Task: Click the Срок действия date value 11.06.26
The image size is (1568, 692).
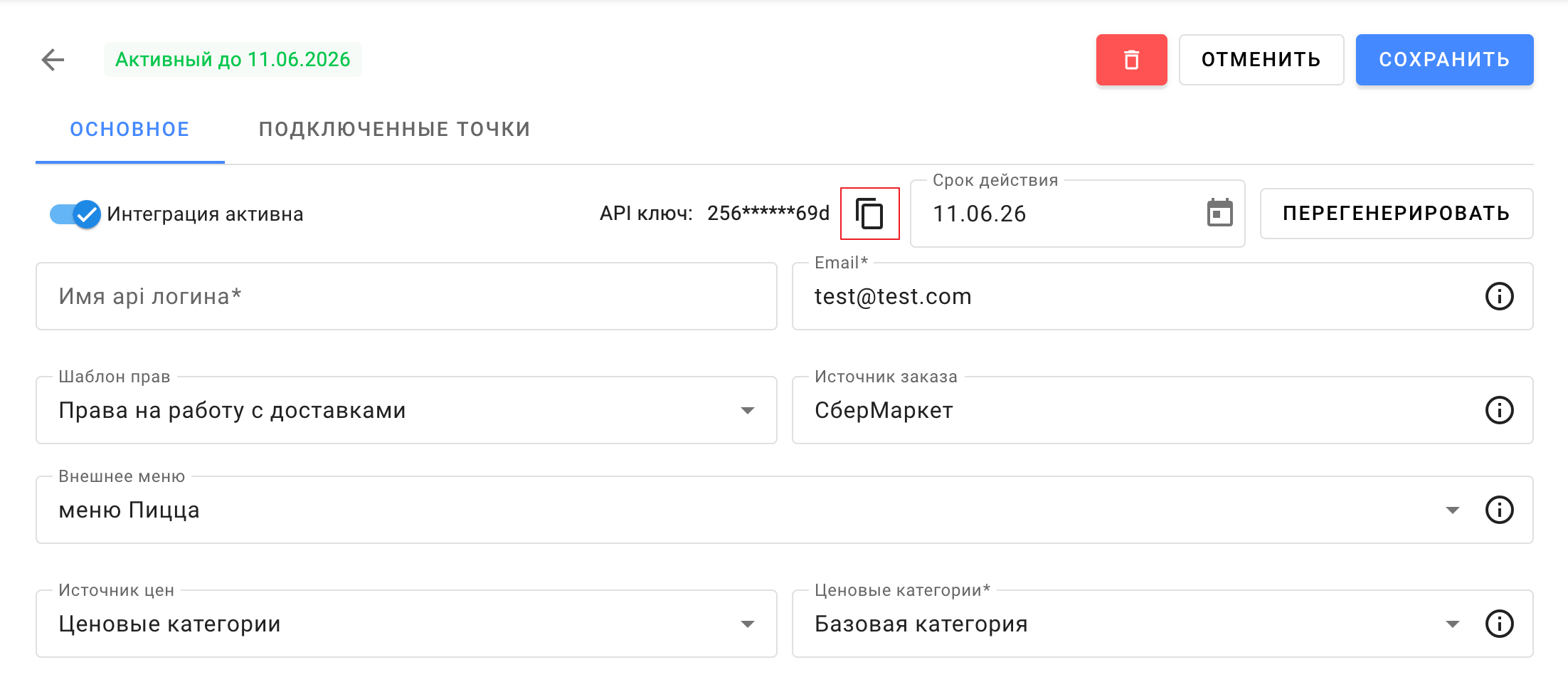Action: (980, 214)
